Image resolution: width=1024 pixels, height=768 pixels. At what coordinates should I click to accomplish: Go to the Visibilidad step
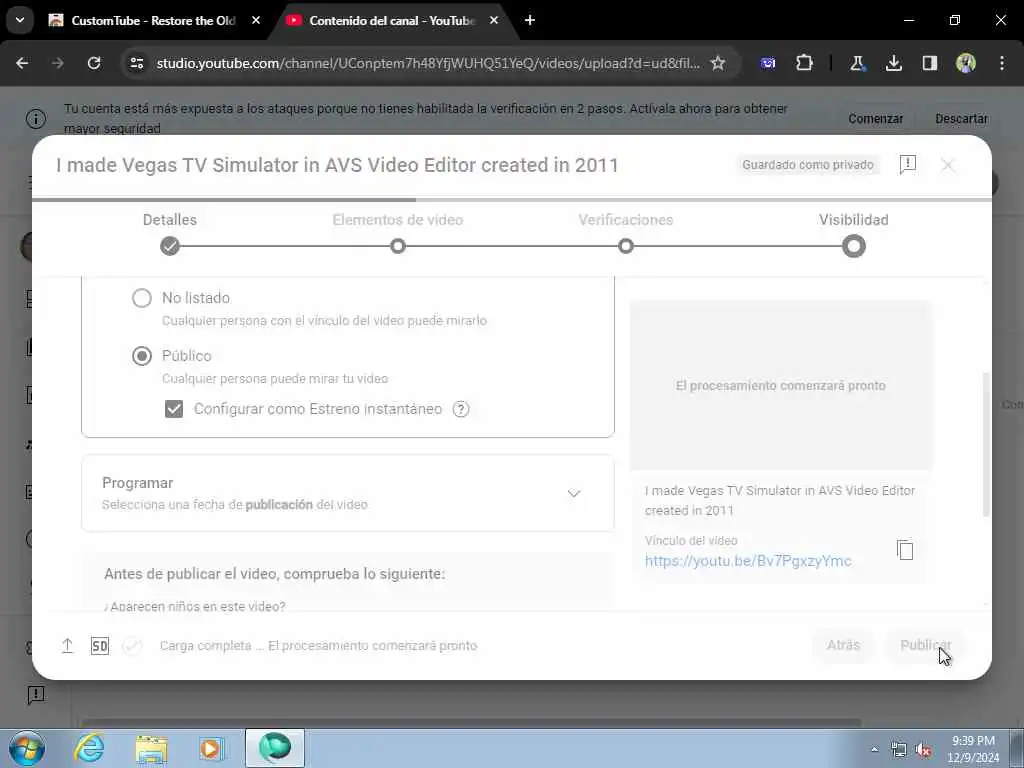pyautogui.click(x=854, y=246)
